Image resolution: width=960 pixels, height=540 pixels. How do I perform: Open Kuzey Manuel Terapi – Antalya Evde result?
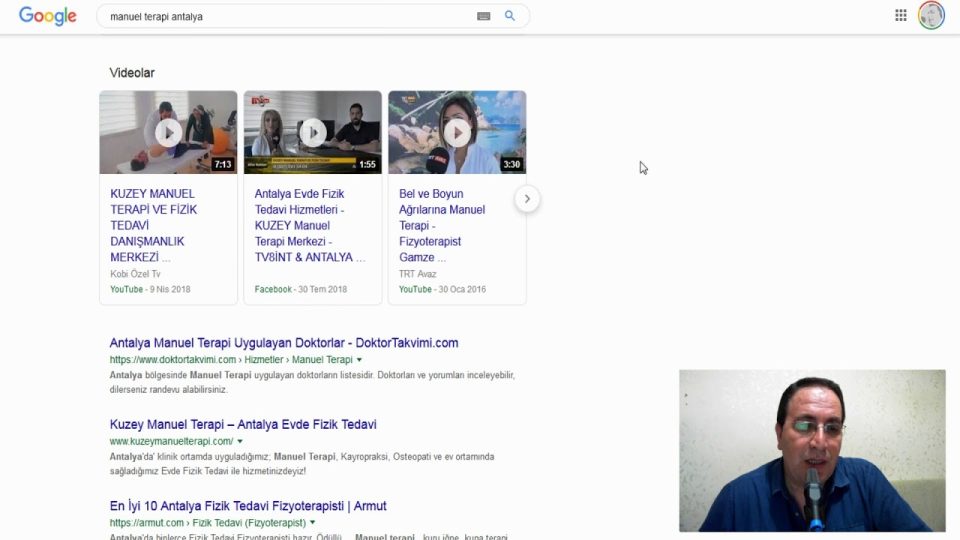pyautogui.click(x=243, y=424)
